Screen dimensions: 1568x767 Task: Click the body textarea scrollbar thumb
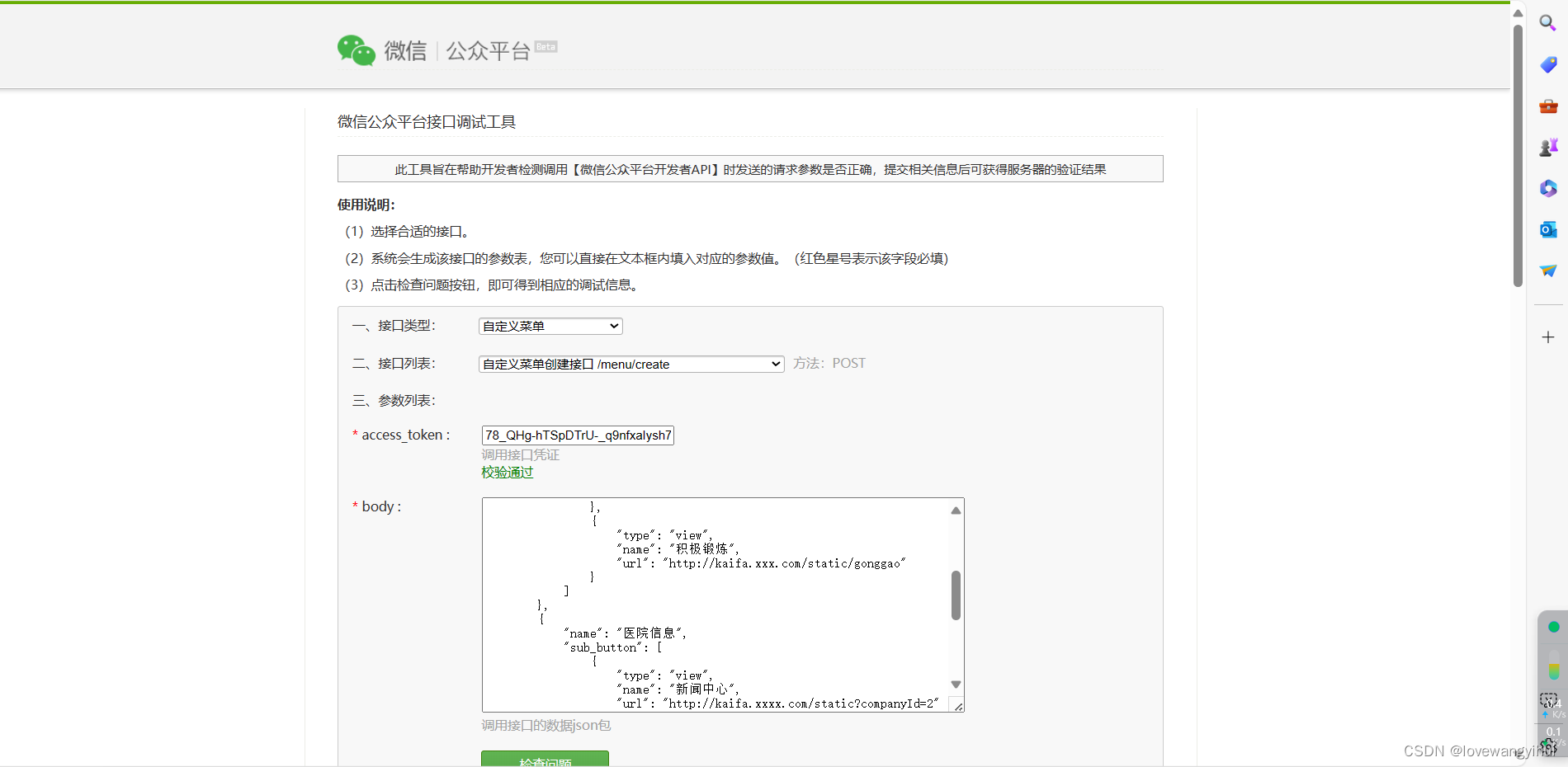pos(956,595)
